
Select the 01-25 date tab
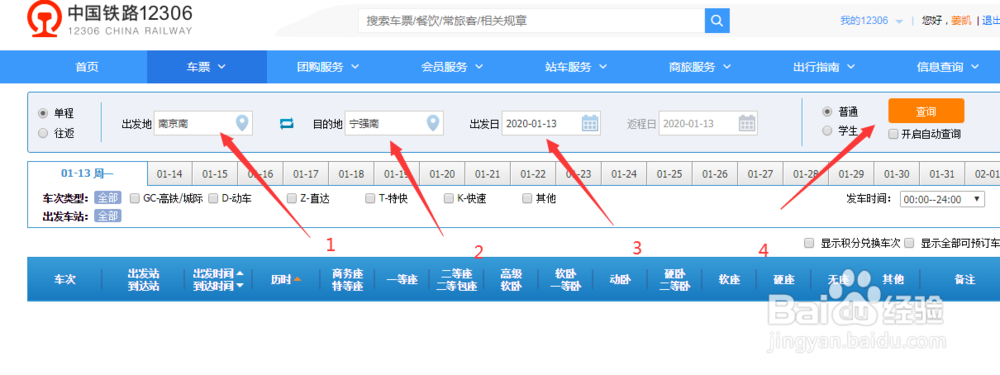pyautogui.click(x=669, y=173)
